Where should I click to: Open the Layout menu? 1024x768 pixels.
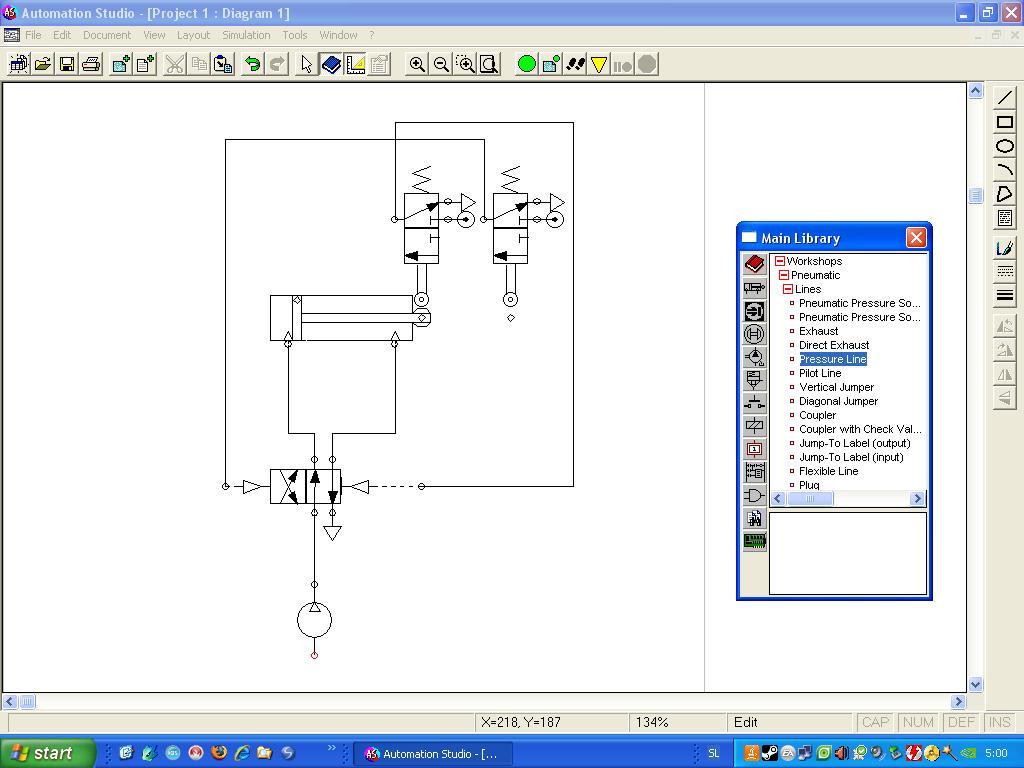[x=193, y=35]
